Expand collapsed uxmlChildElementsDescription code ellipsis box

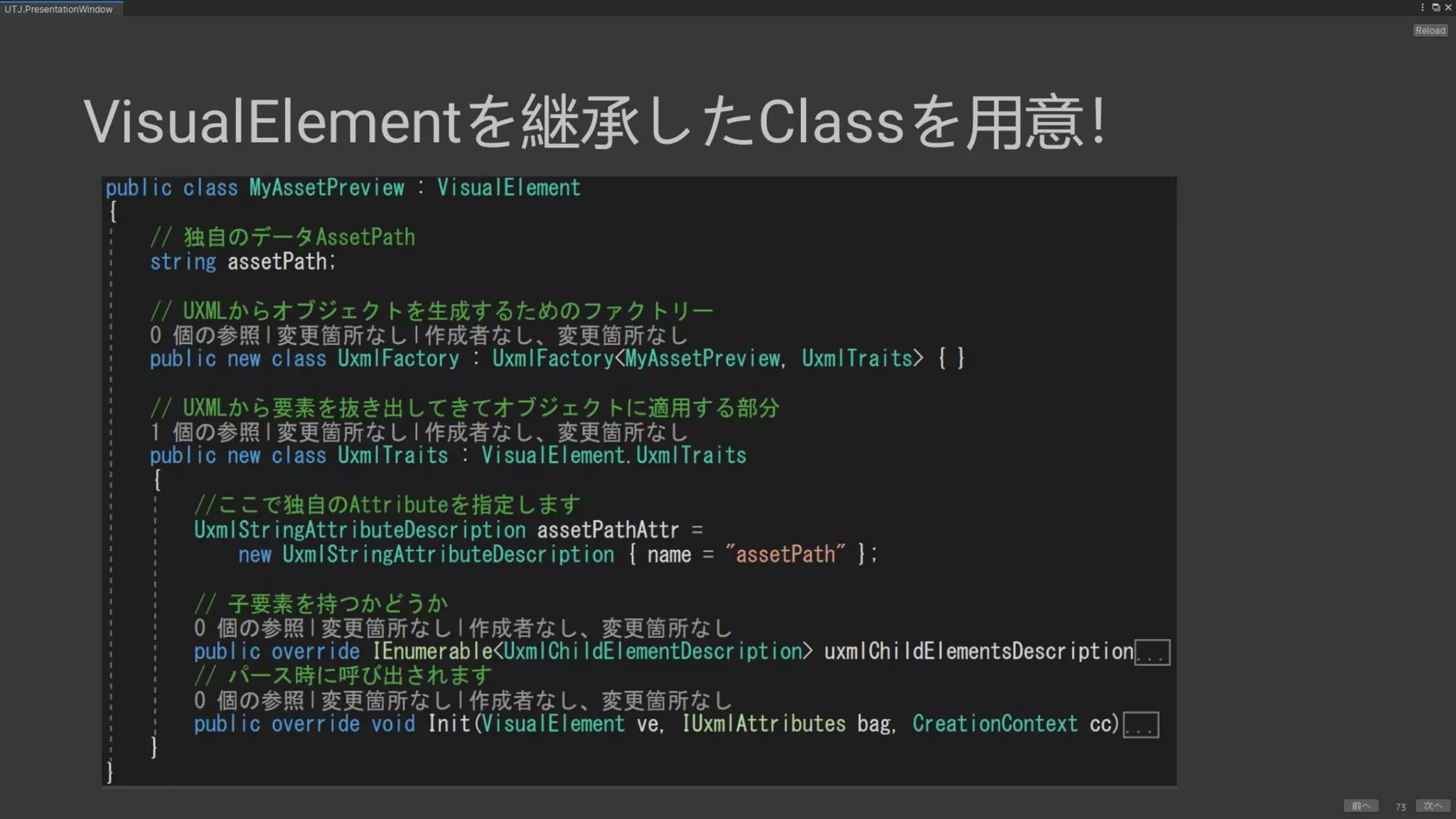point(1152,652)
